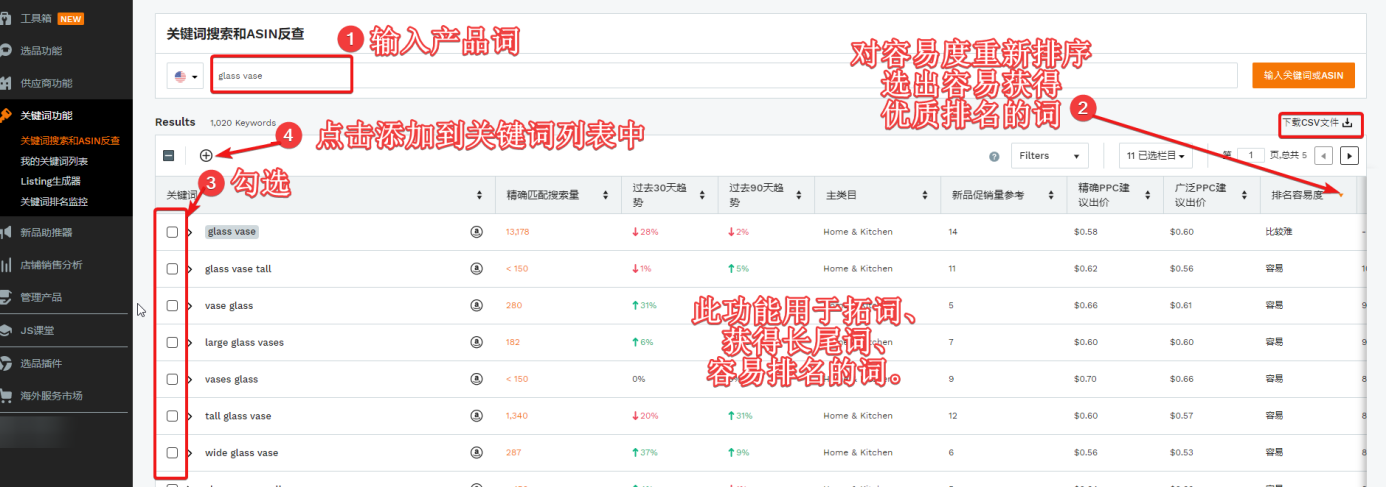The height and width of the screenshot is (487, 1386).
Task: Click the round icon in the tall glass vase row
Action: [x=476, y=416]
